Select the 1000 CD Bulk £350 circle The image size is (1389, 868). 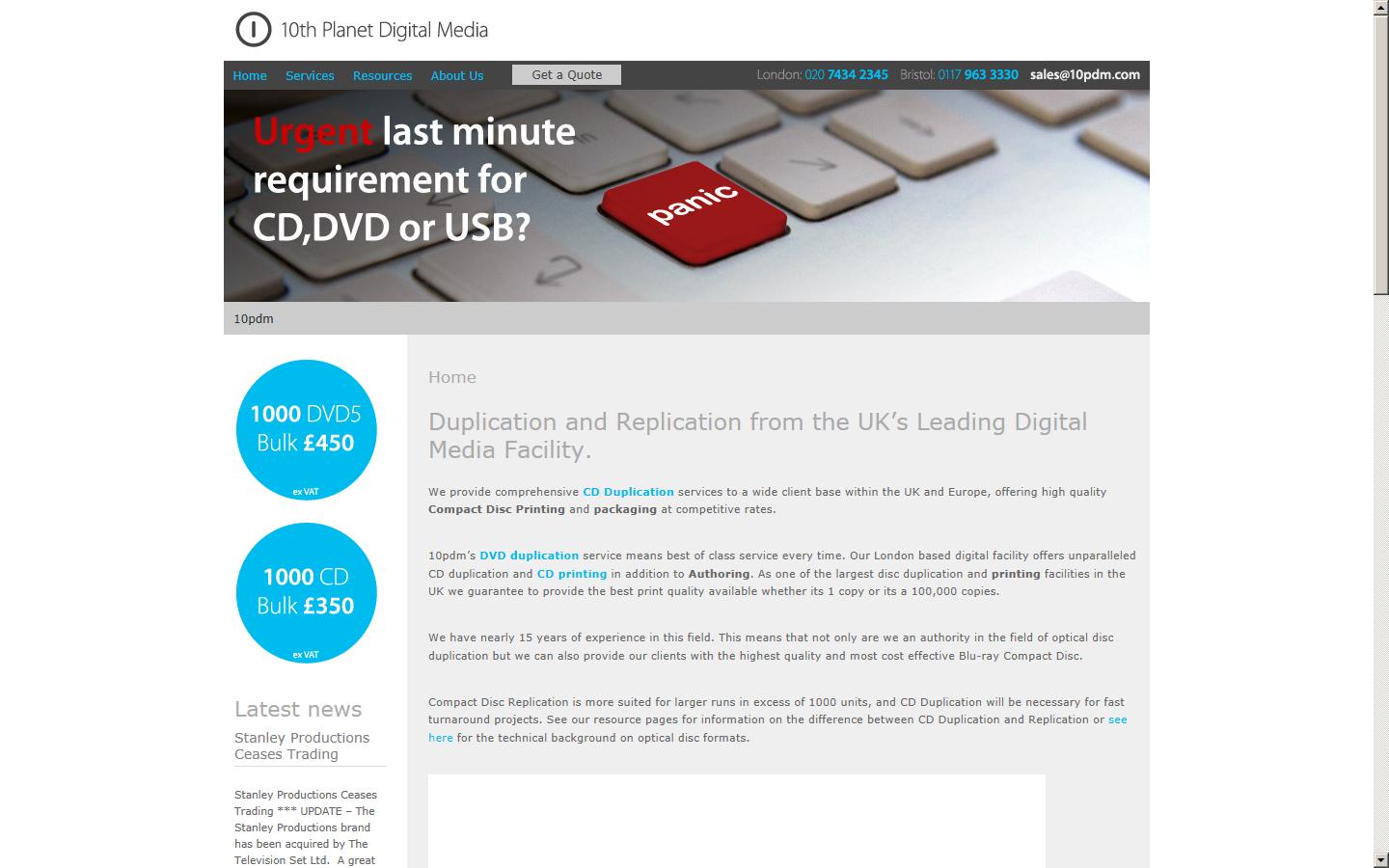coord(306,592)
